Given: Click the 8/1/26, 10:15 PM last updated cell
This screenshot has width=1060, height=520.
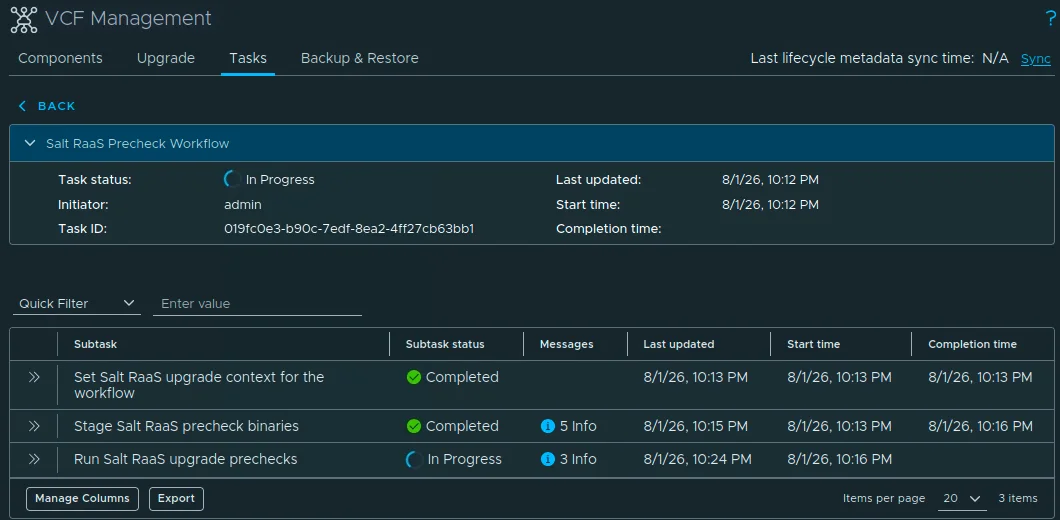Looking at the screenshot, I should 696,427.
